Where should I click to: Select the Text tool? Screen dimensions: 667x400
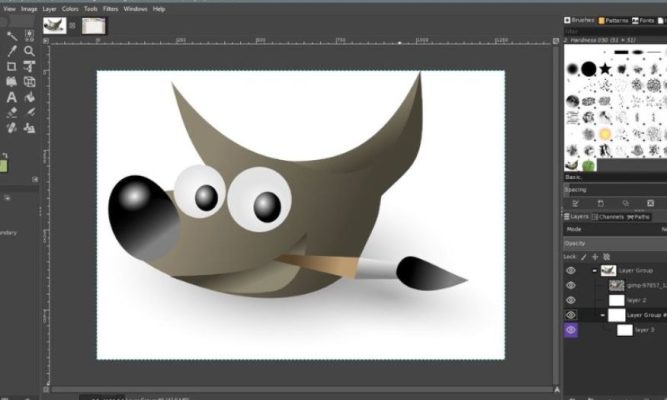[11, 98]
